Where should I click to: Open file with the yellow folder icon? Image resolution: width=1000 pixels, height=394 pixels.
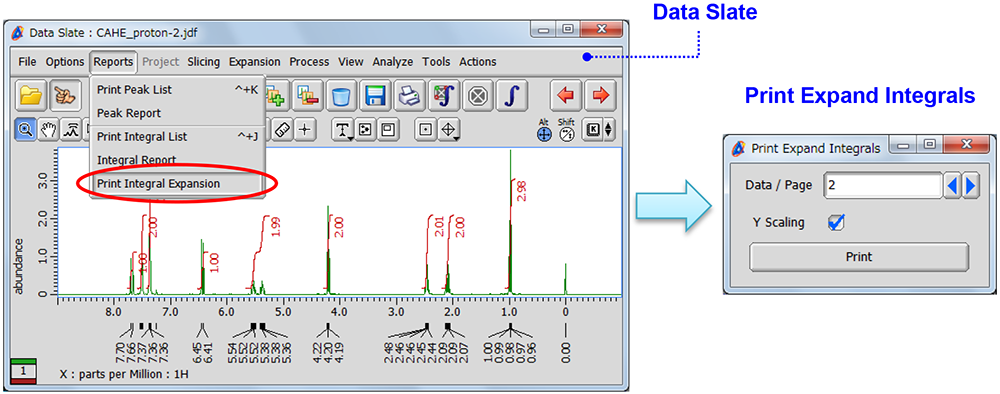tap(31, 96)
